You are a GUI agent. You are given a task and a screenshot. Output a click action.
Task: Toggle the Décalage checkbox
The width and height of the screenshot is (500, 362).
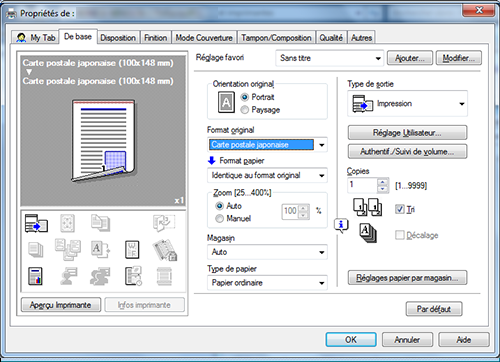(400, 235)
